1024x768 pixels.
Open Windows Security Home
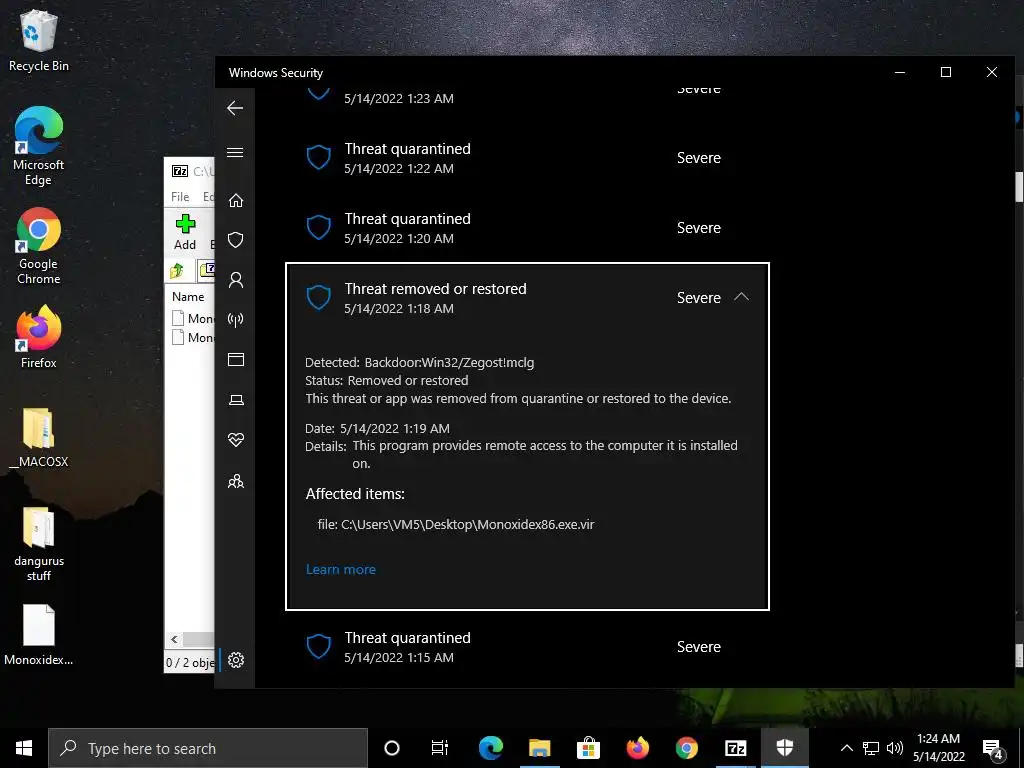[236, 200]
